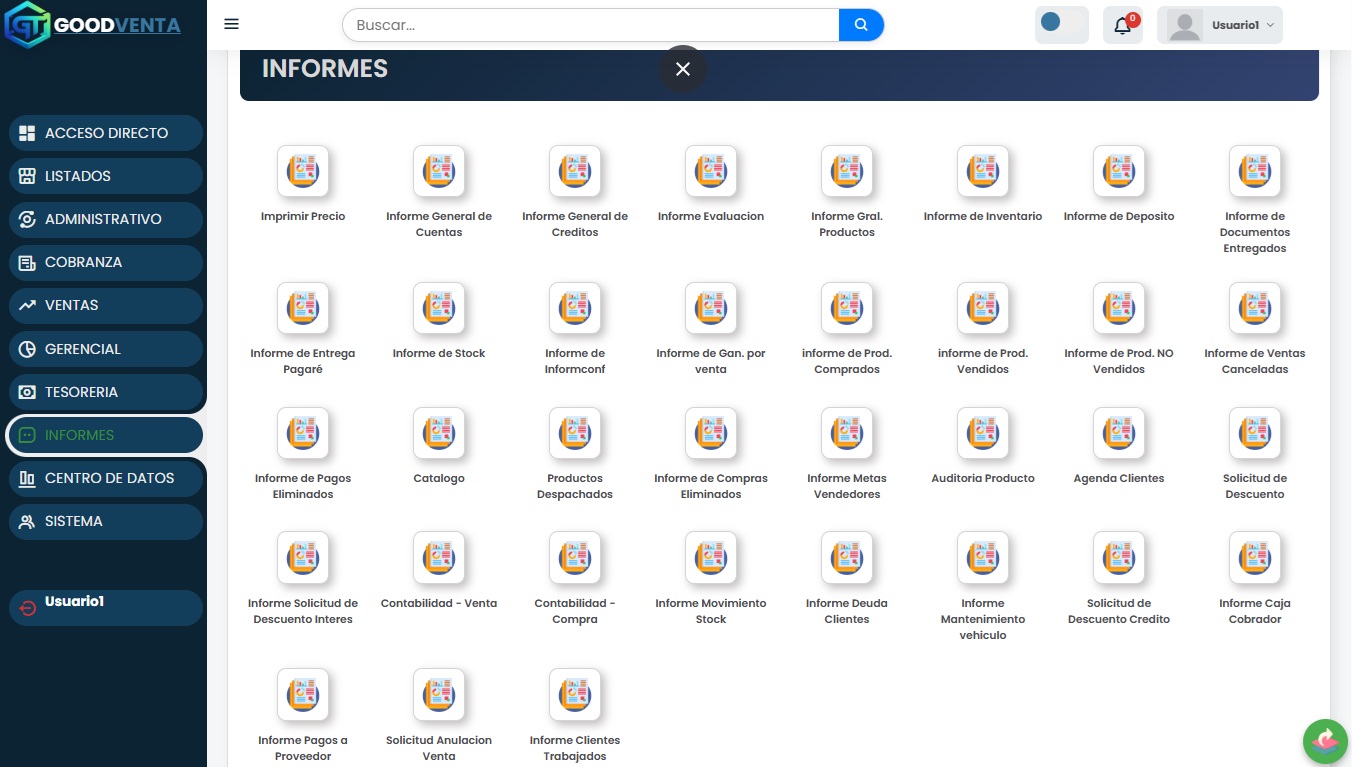The width and height of the screenshot is (1352, 767).
Task: Open TESORERIA sidebar menu
Action: [106, 392]
